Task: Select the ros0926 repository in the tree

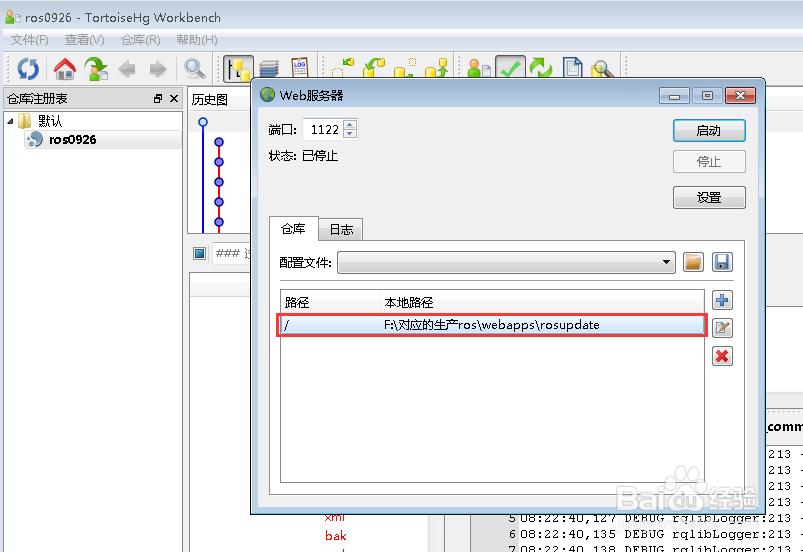Action: point(102,139)
